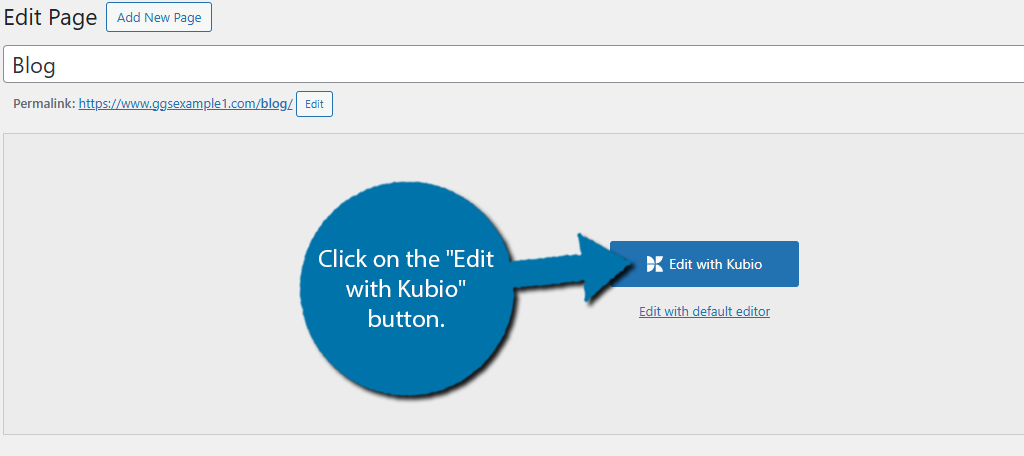Click the "button." word inside blue circle
The image size is (1024, 456).
406,319
